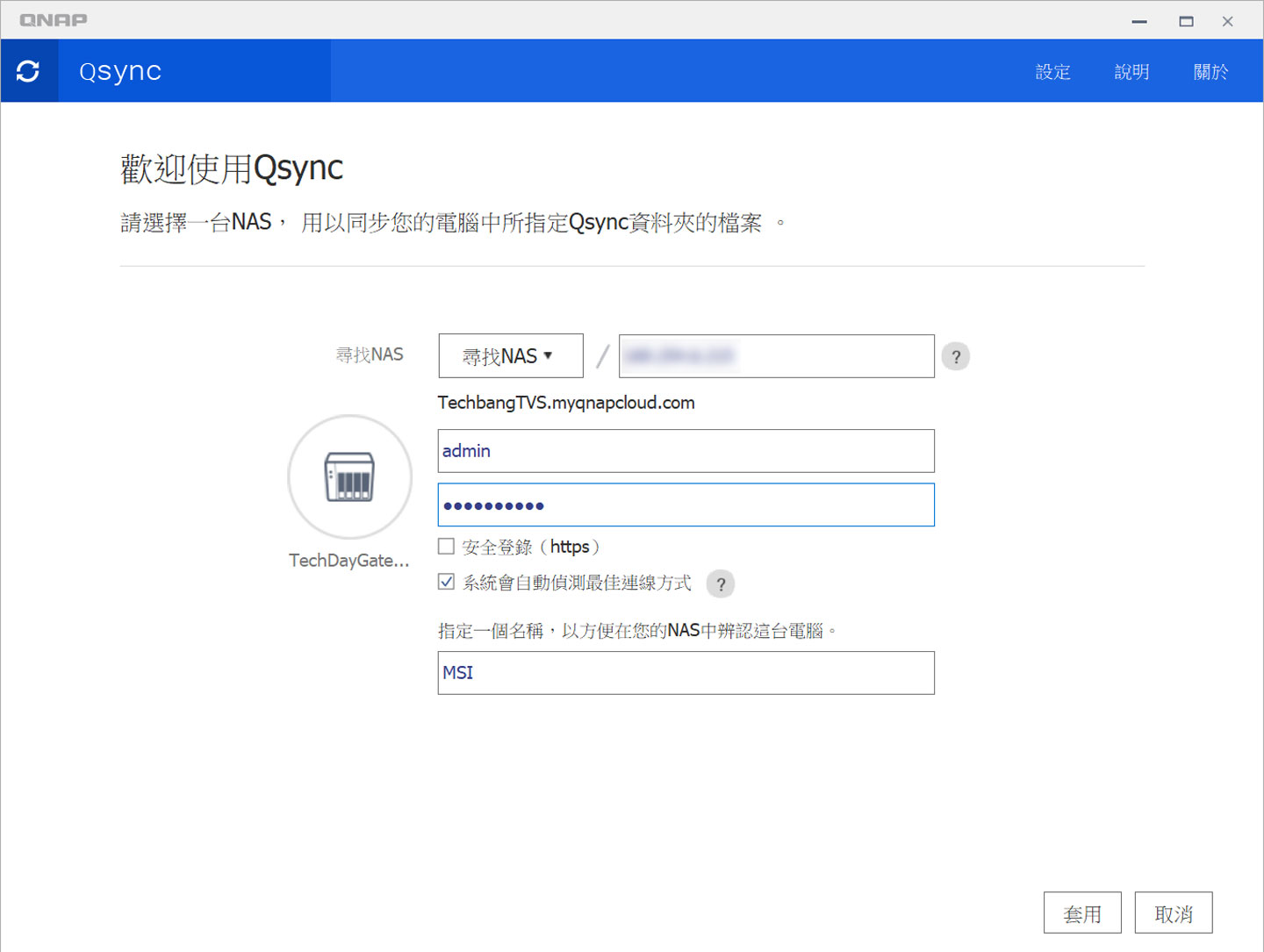Image resolution: width=1264 pixels, height=952 pixels.
Task: Open 關於 in the top menu
Action: click(x=1210, y=72)
